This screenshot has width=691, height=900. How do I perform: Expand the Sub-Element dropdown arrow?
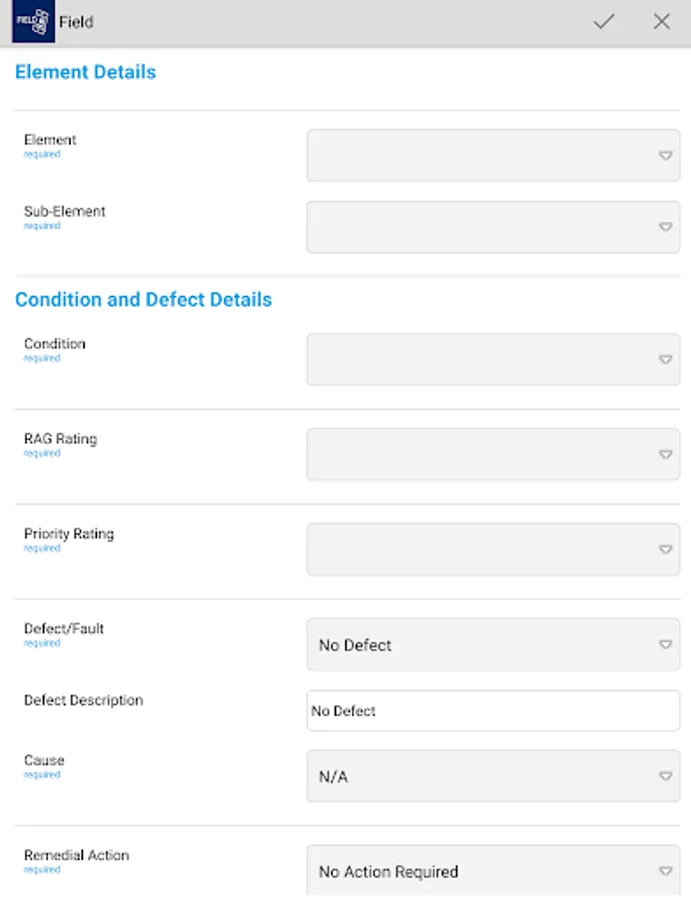[665, 227]
